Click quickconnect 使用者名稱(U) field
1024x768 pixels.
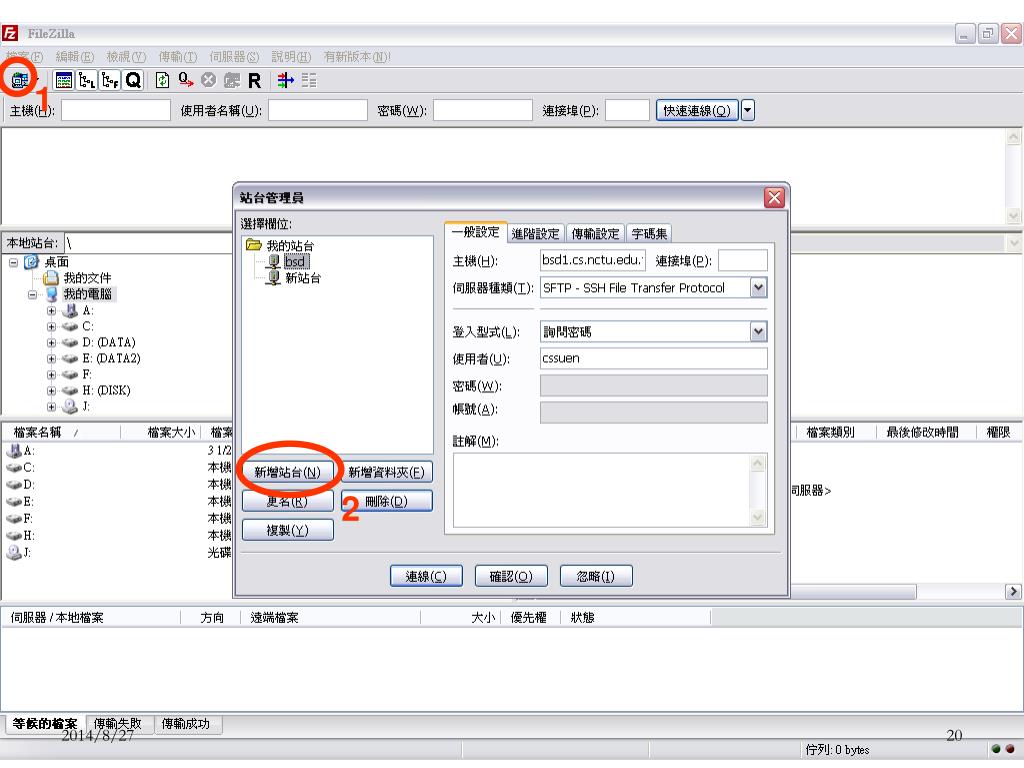pos(317,110)
